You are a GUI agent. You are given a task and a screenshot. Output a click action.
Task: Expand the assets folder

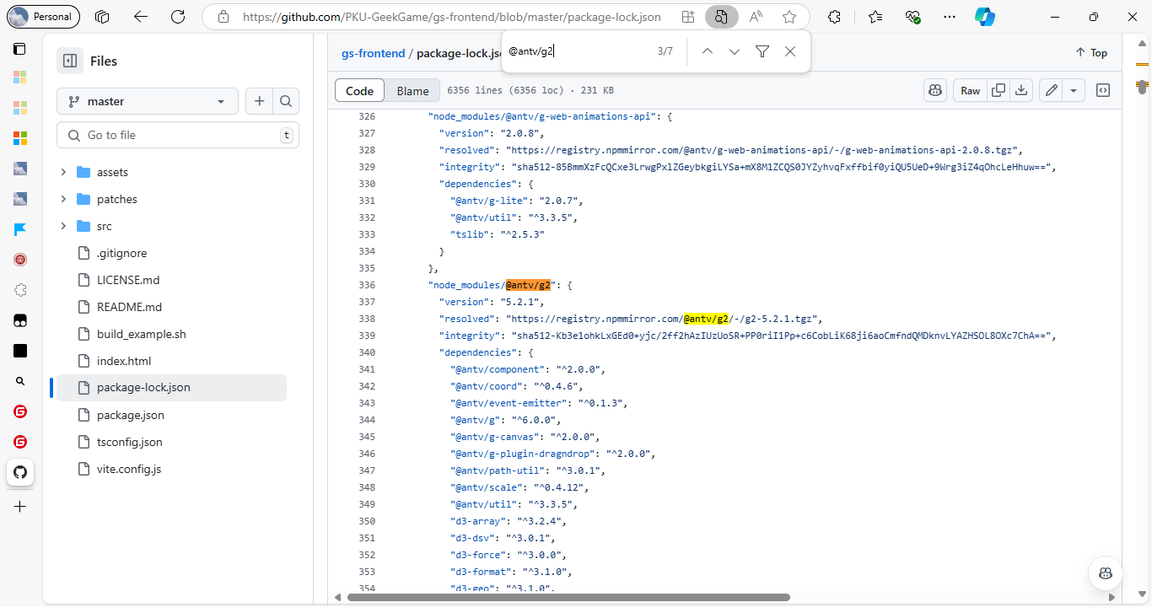[63, 172]
